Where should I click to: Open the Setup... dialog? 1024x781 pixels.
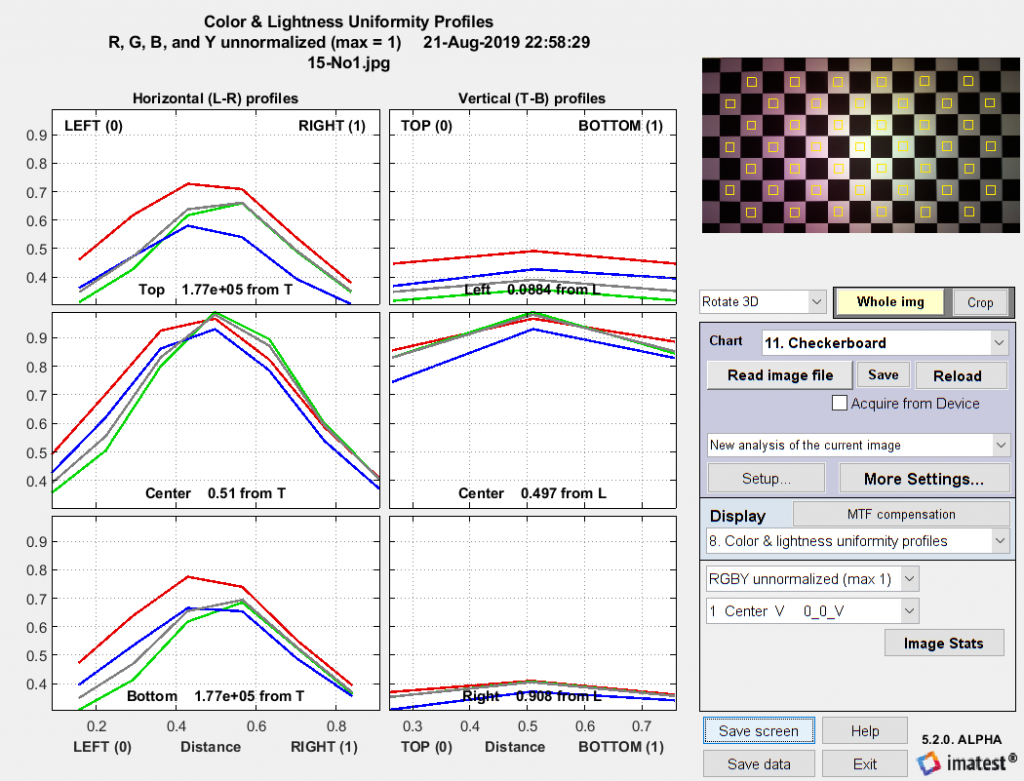pyautogui.click(x=766, y=479)
